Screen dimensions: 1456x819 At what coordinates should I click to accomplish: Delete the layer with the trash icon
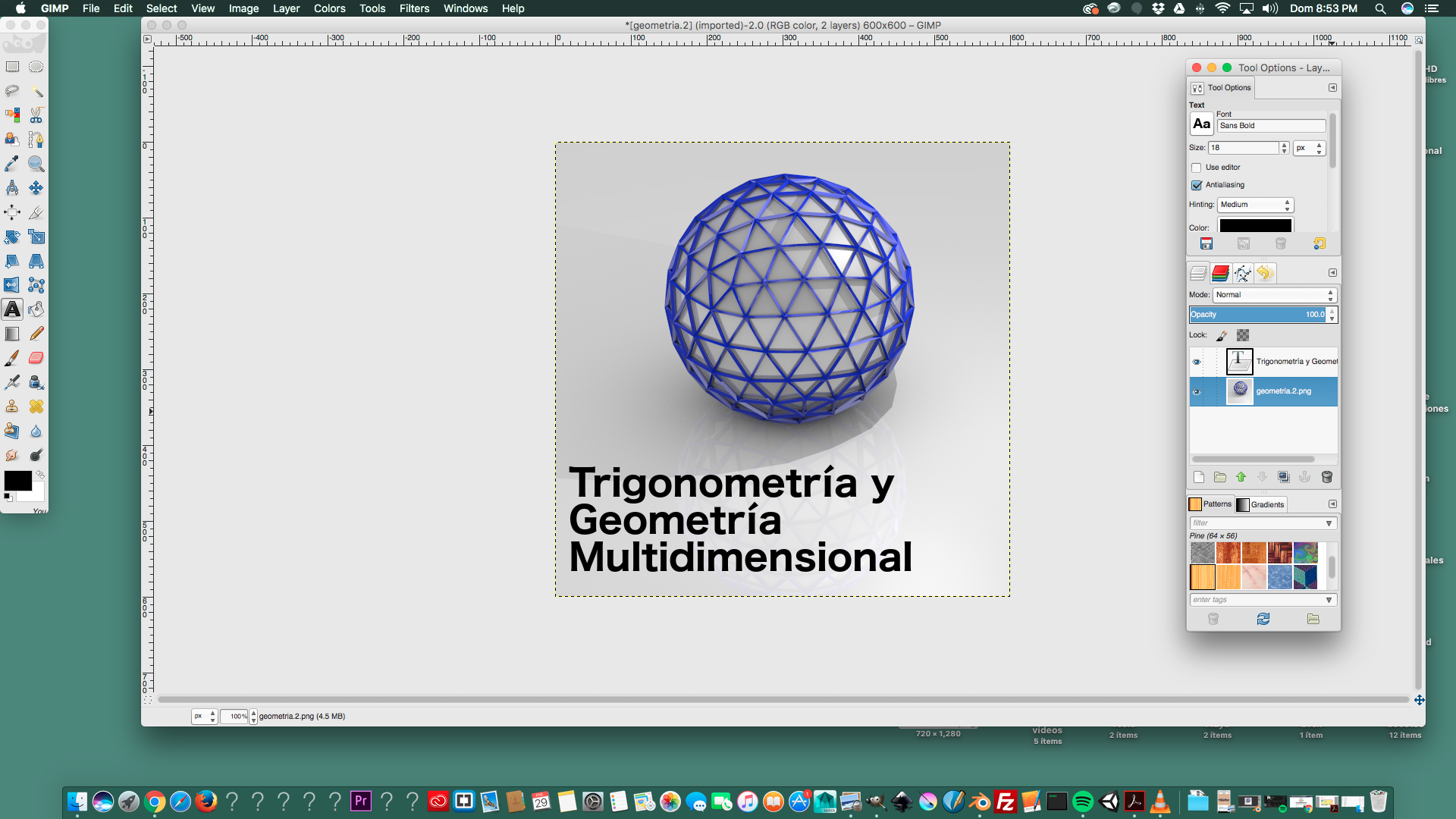pos(1326,477)
